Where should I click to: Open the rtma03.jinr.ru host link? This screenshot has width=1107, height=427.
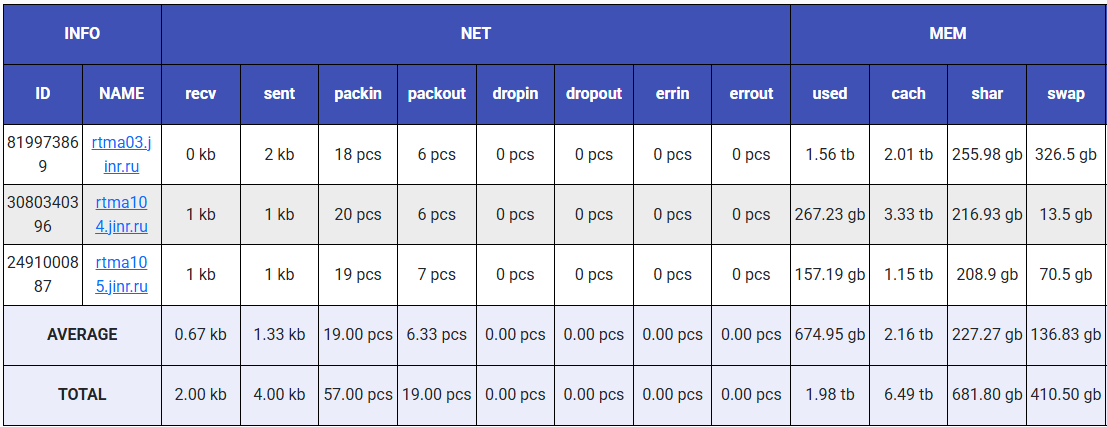121,154
